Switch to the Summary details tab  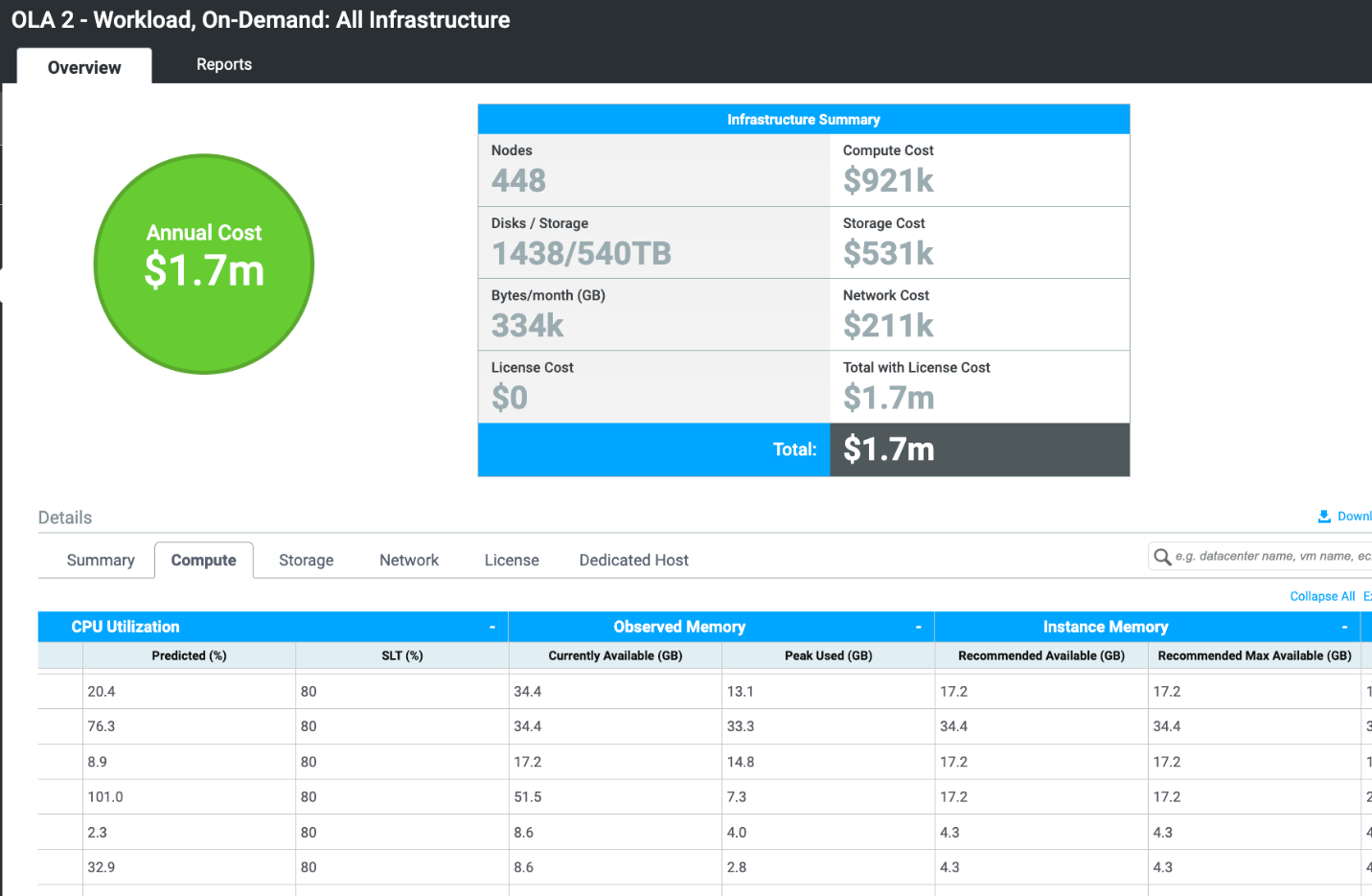(100, 560)
